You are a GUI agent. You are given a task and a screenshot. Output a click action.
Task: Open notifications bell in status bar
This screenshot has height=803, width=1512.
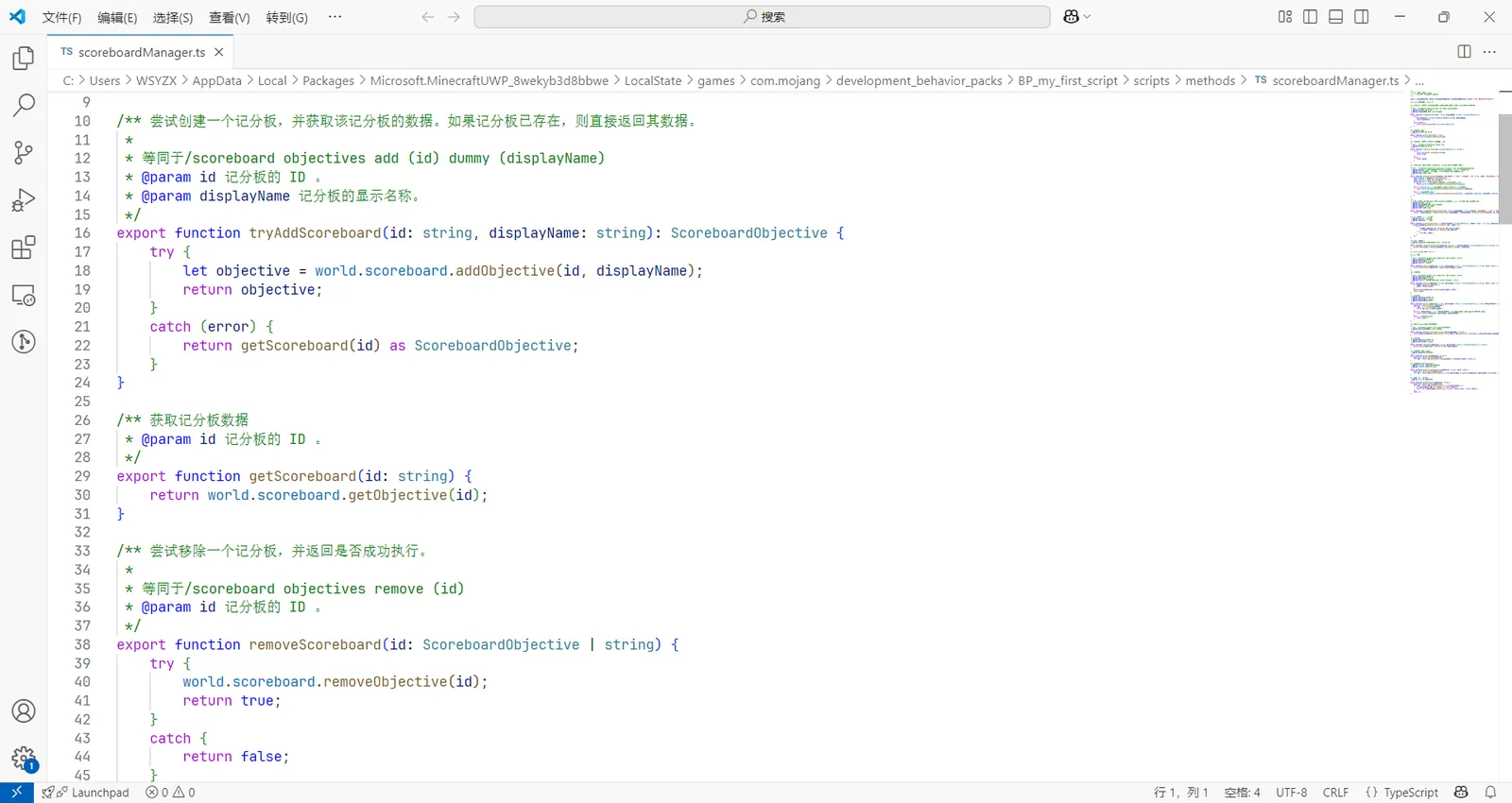click(1490, 793)
